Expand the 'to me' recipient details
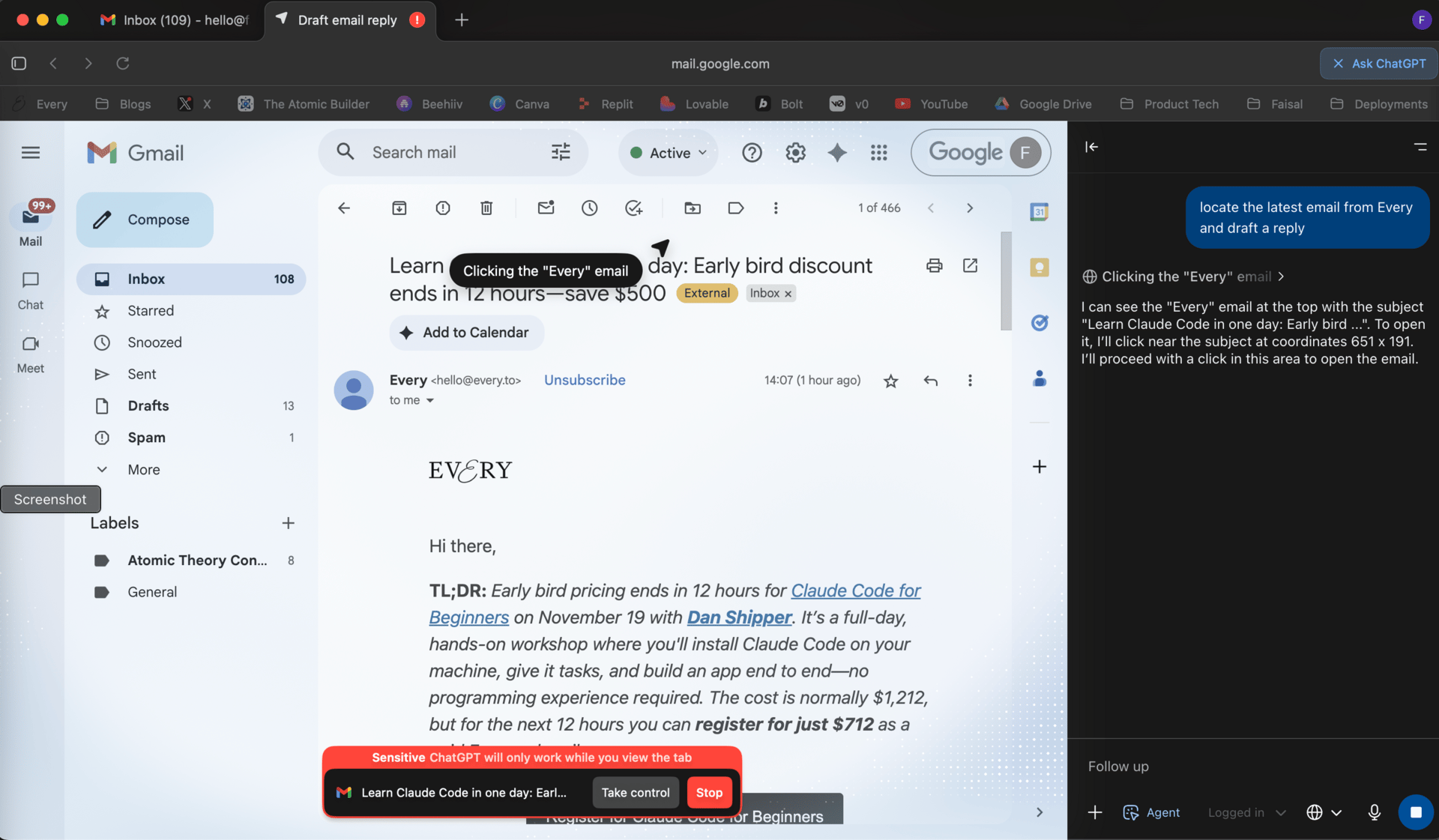The width and height of the screenshot is (1439, 840). (430, 401)
